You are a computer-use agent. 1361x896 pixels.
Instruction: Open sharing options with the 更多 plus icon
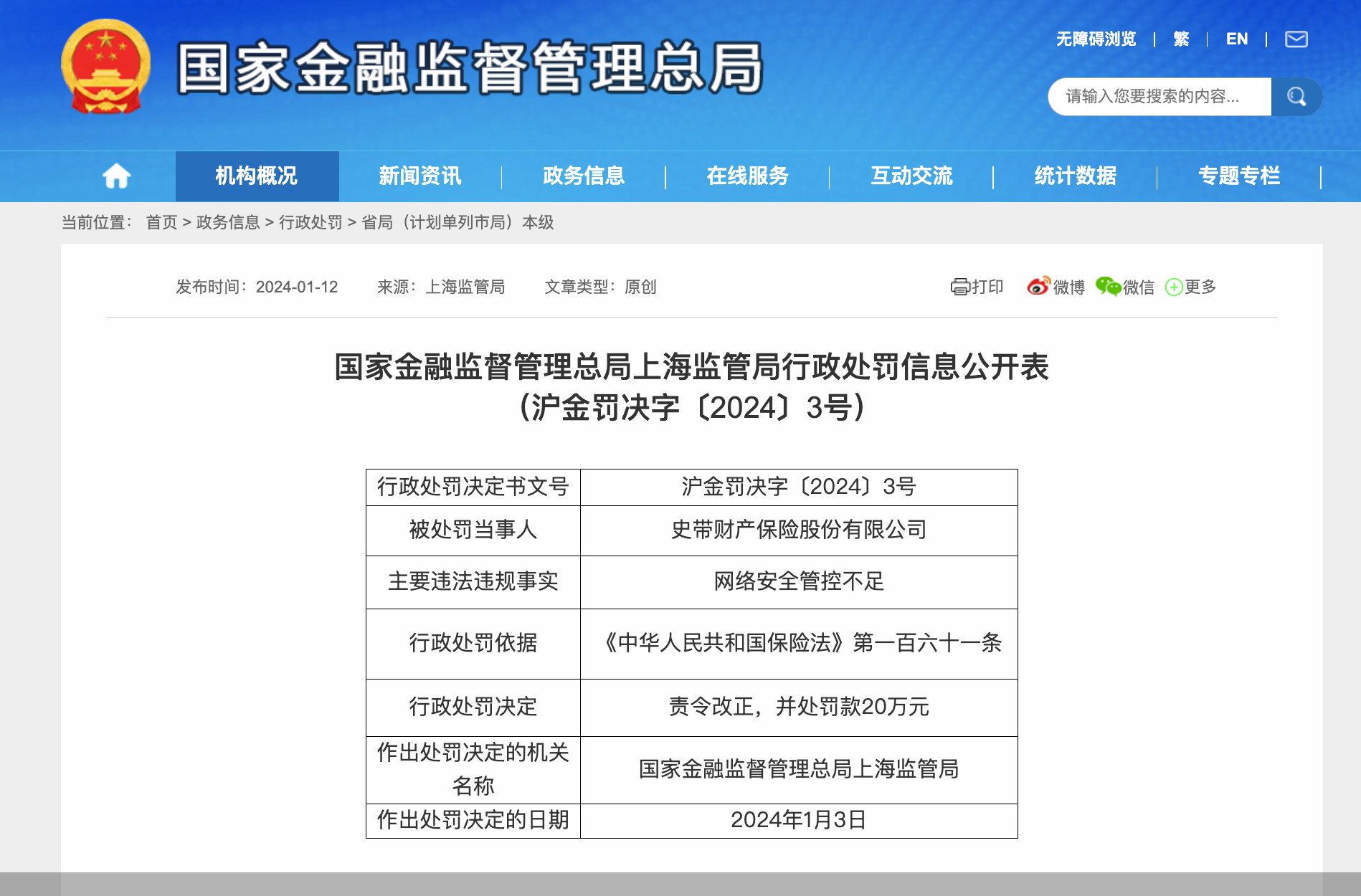pos(1173,287)
